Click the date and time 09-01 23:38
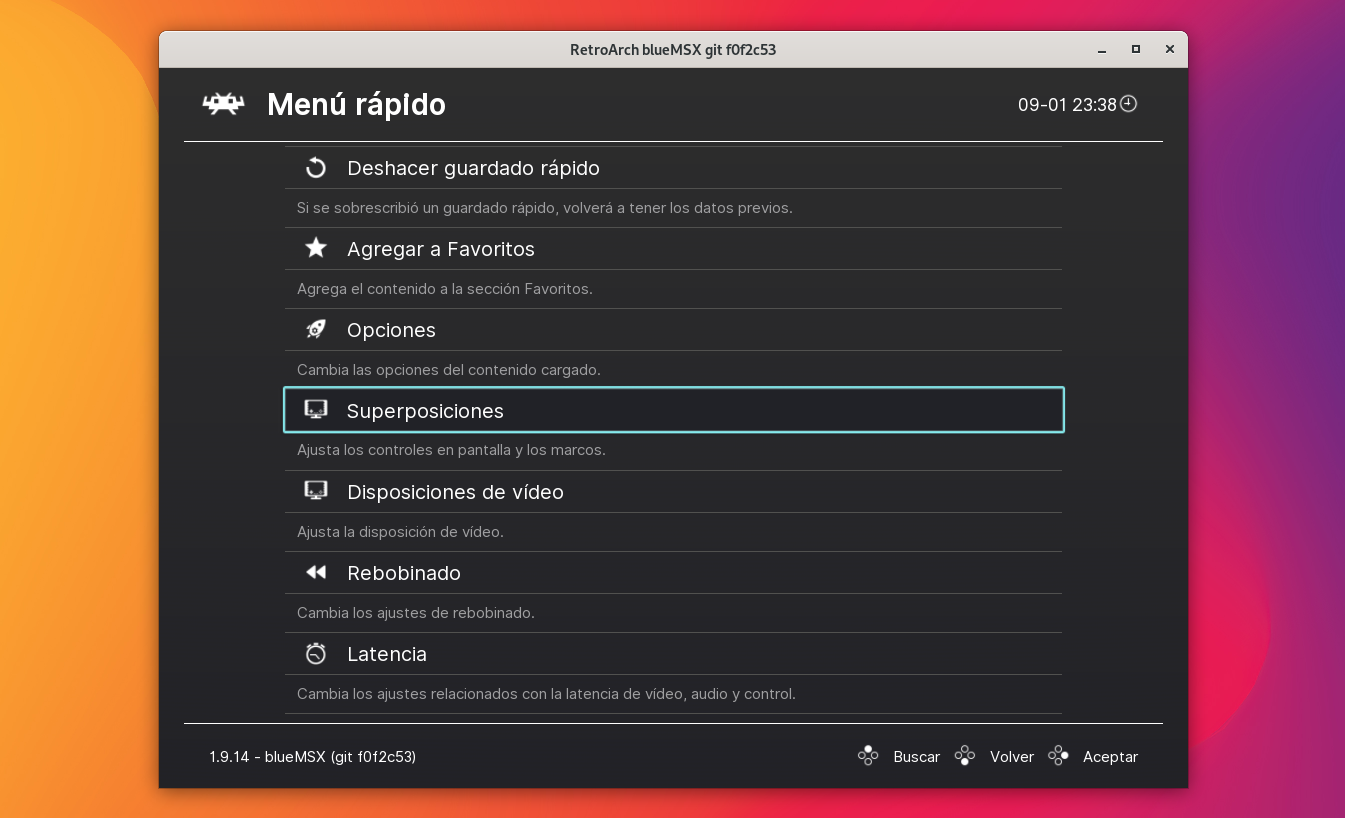Screen dimensions: 1345x818 pos(1067,104)
